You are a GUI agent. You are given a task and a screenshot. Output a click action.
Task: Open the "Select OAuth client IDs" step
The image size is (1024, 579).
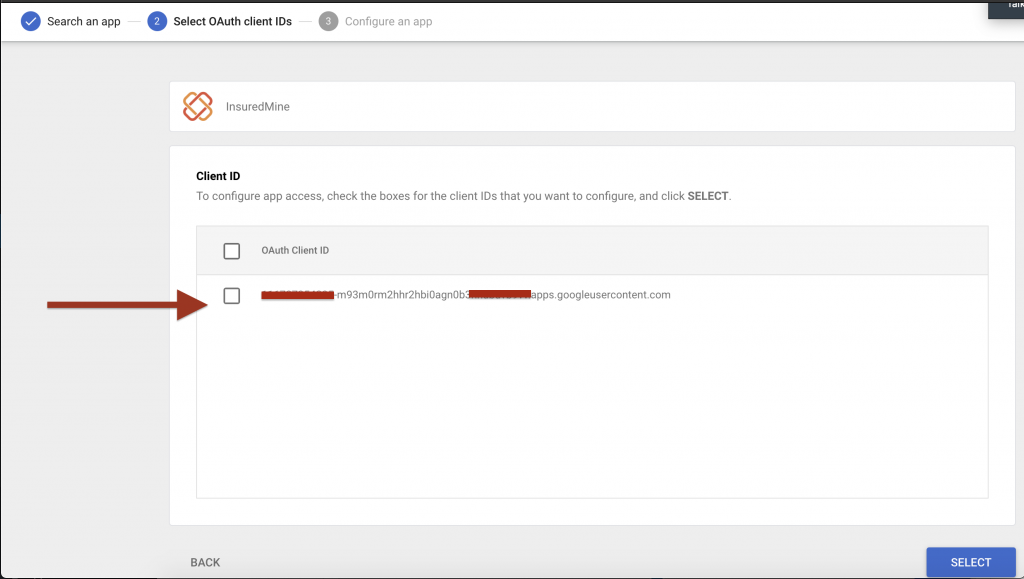232,21
